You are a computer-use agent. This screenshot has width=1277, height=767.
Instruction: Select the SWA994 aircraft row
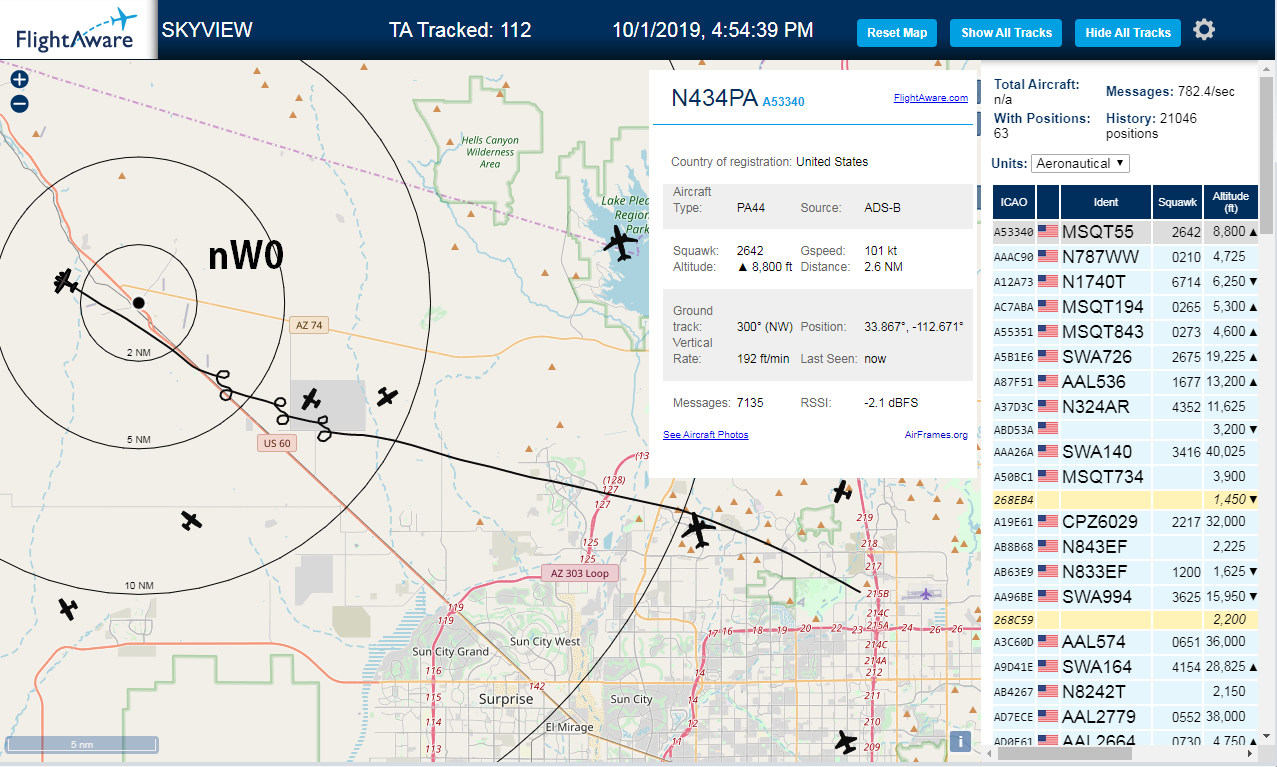tap(1126, 596)
